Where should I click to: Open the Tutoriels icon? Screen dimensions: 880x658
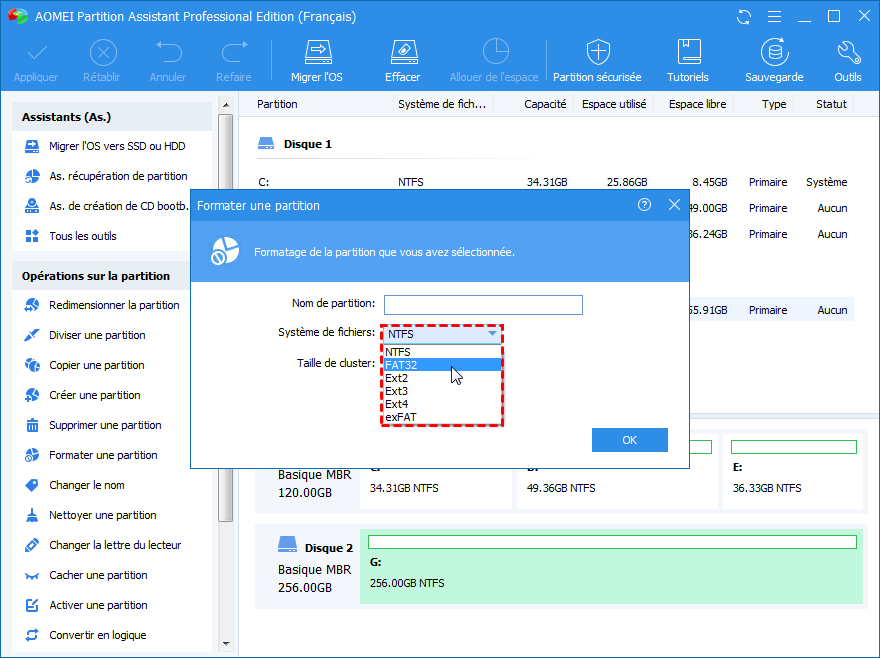688,61
